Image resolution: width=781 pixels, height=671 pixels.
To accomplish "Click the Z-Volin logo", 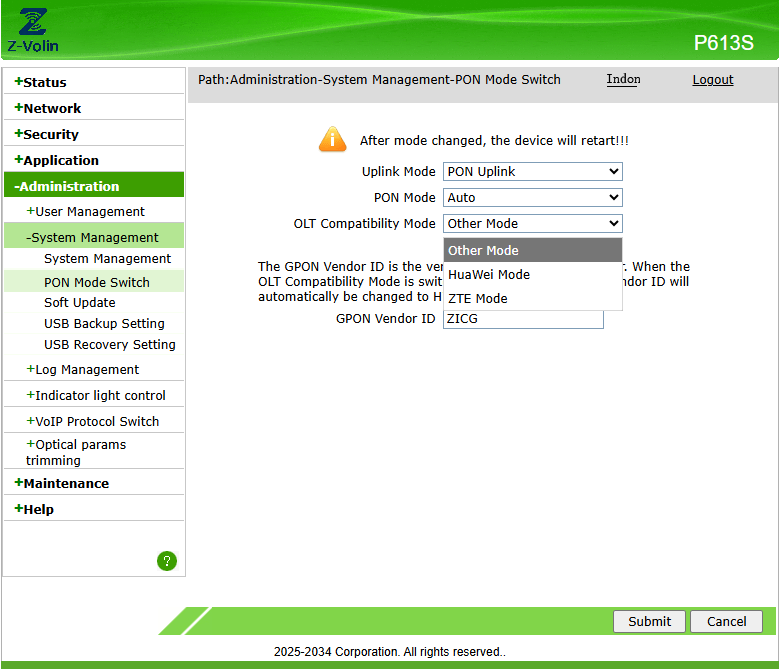I will pyautogui.click(x=33, y=30).
